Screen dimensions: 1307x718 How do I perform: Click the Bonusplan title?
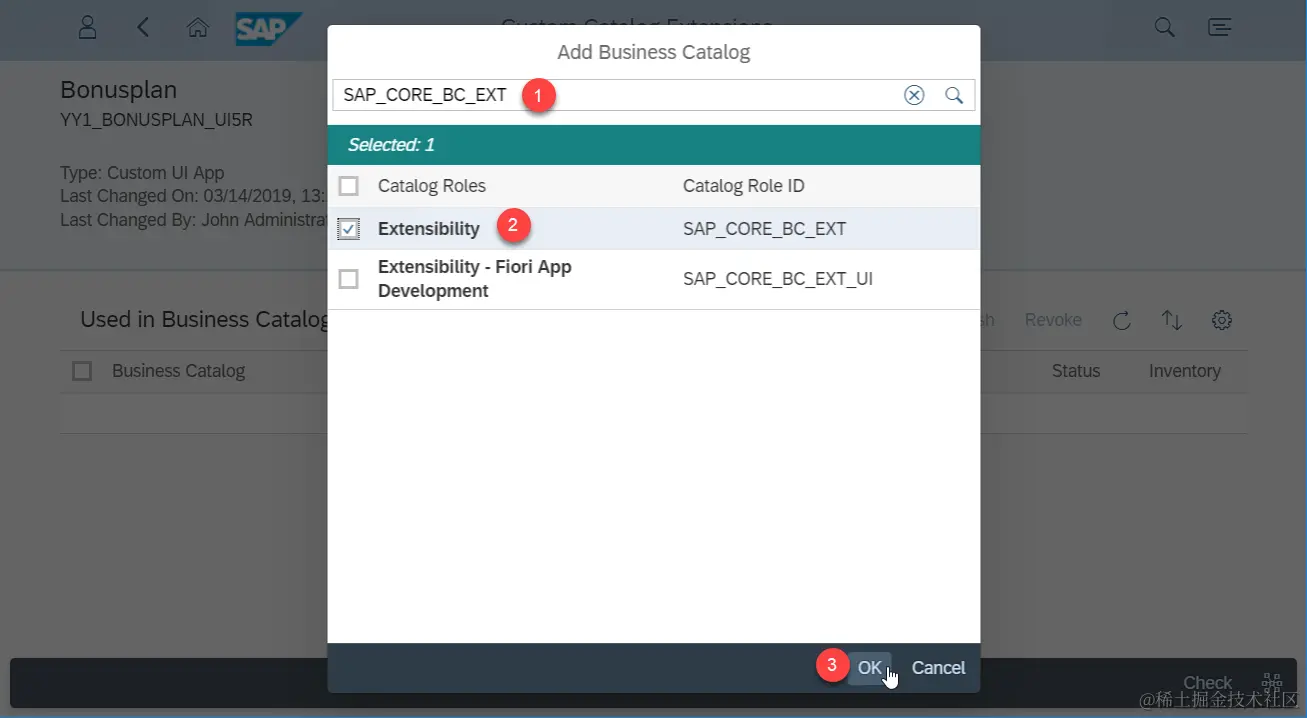118,90
